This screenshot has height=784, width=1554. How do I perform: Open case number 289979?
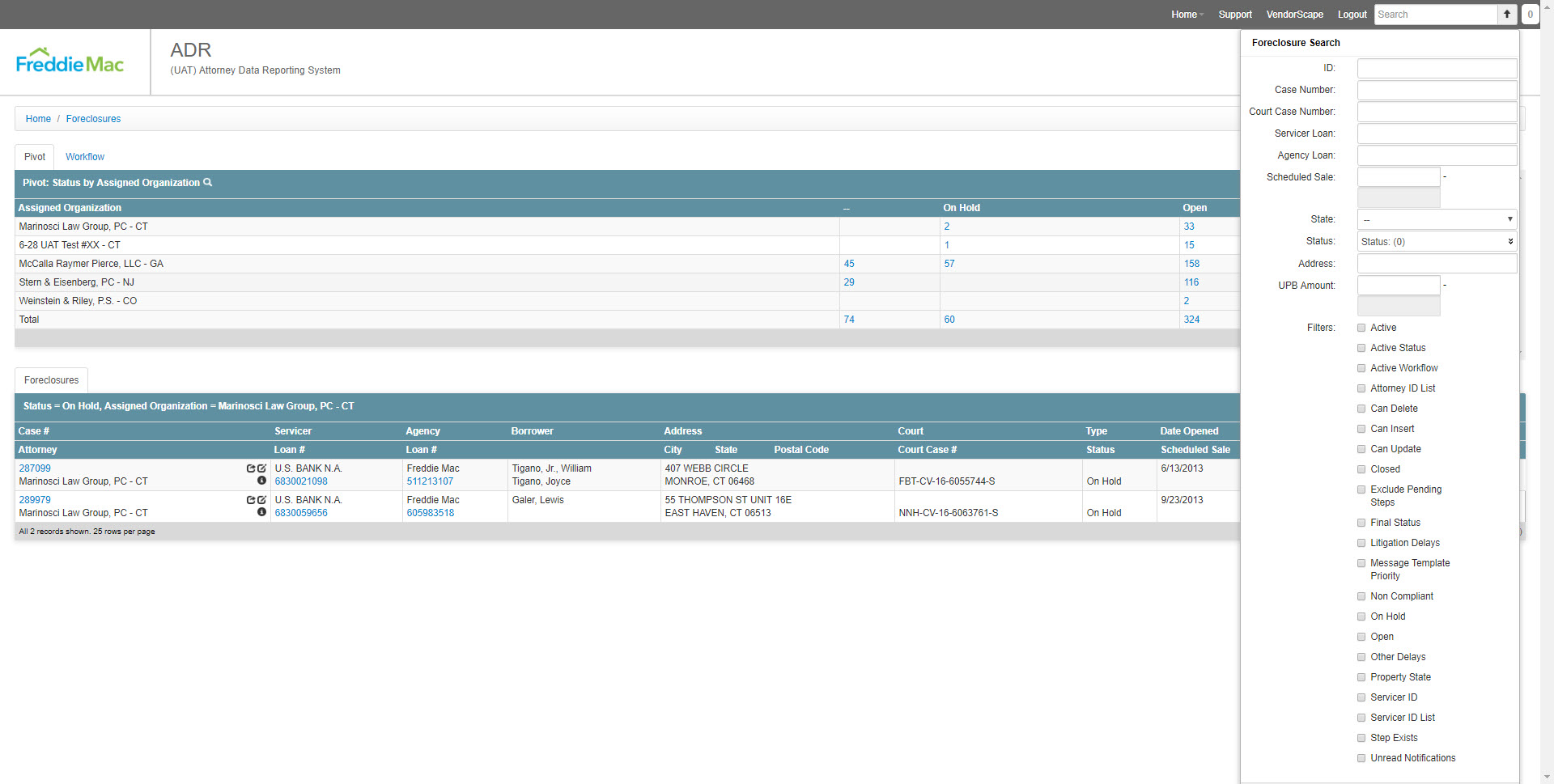point(35,500)
